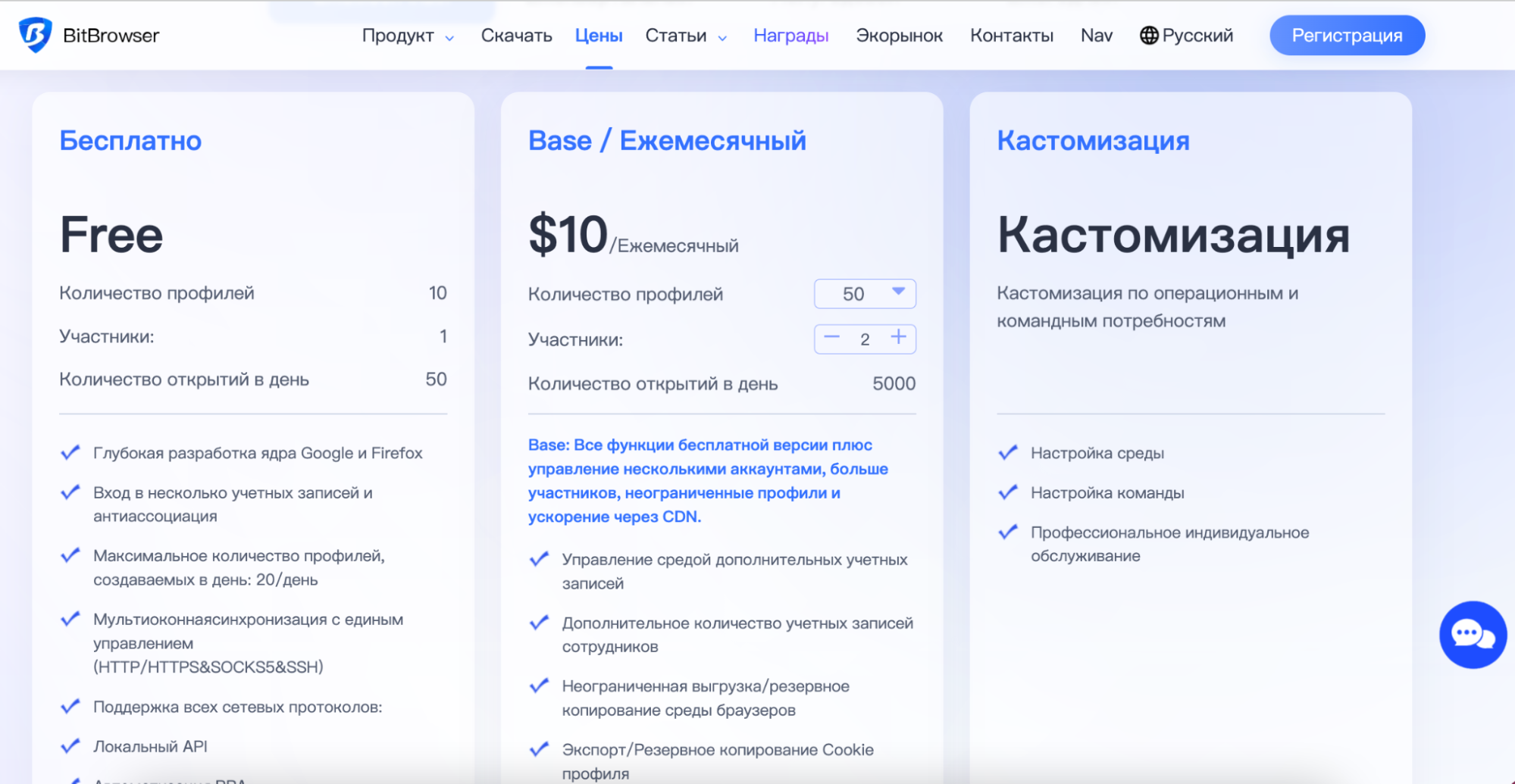Click the checkmark beside Вход в несколько учетных записей
Image resolution: width=1515 pixels, height=784 pixels.
(70, 492)
